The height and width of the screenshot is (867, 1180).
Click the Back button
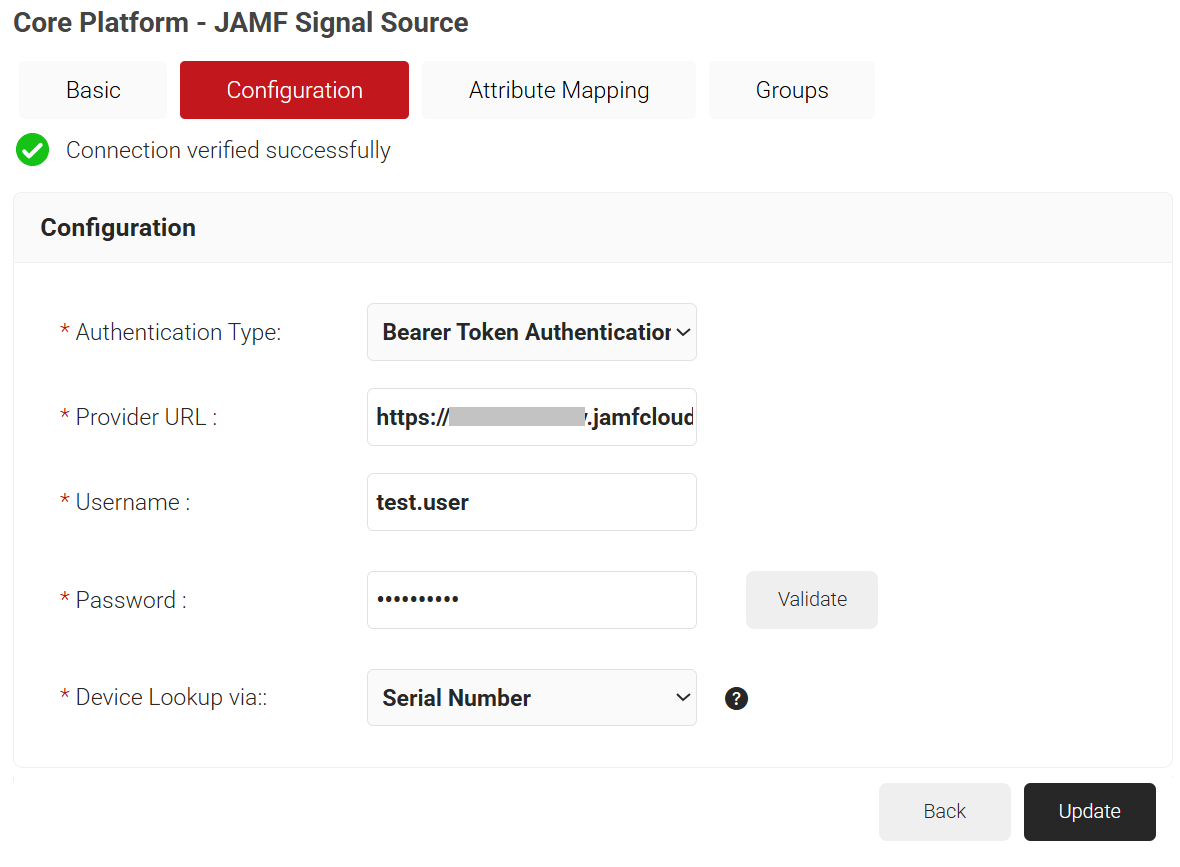[x=944, y=811]
